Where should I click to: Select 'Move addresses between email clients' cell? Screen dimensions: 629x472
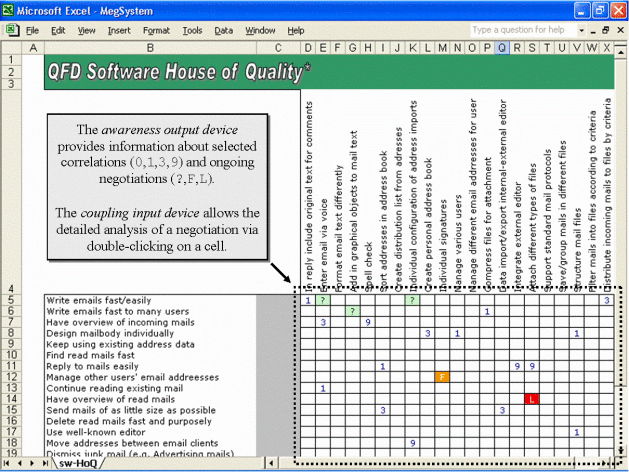tap(150, 443)
